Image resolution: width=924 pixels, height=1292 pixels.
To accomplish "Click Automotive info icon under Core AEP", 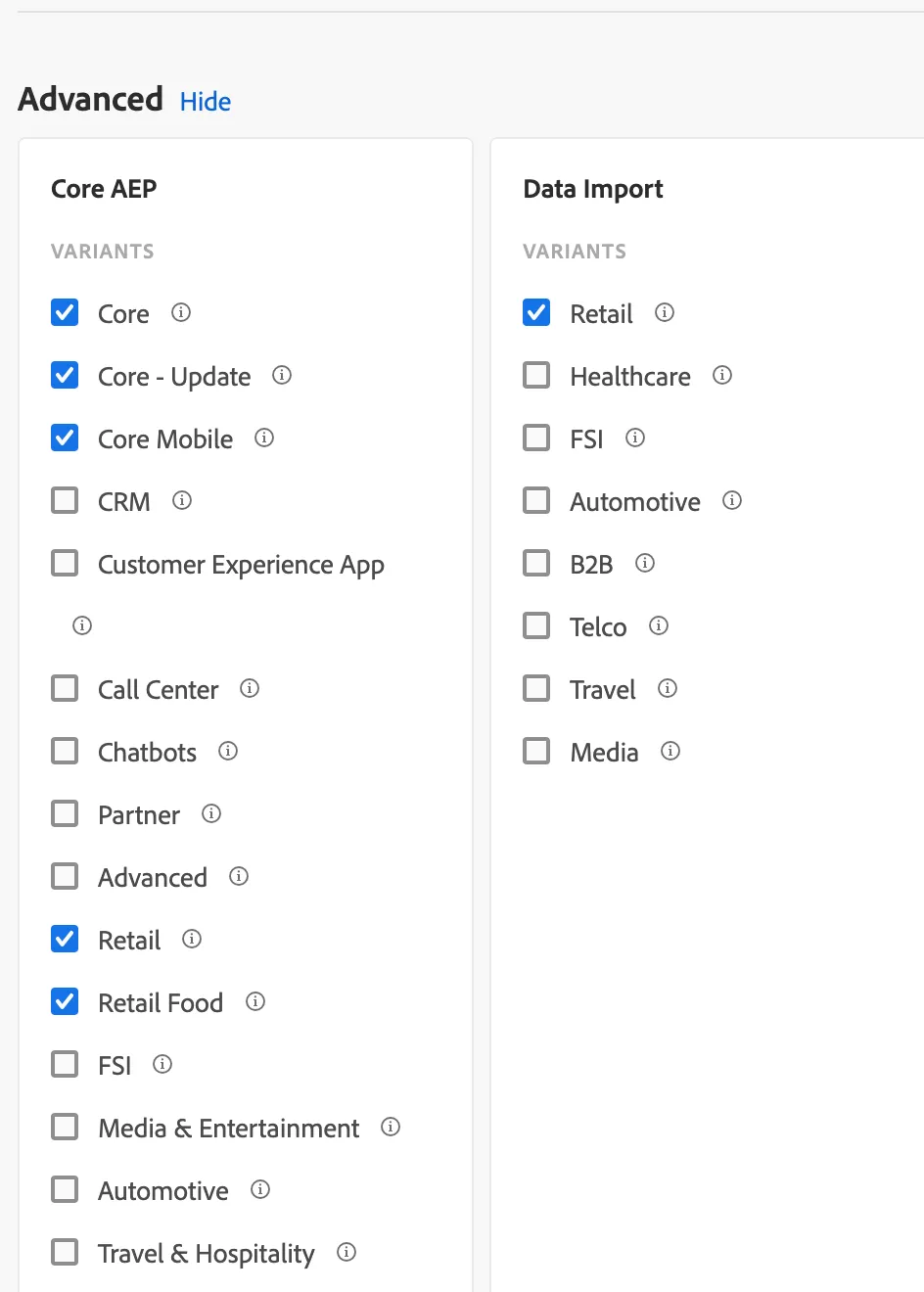I will 260,1189.
